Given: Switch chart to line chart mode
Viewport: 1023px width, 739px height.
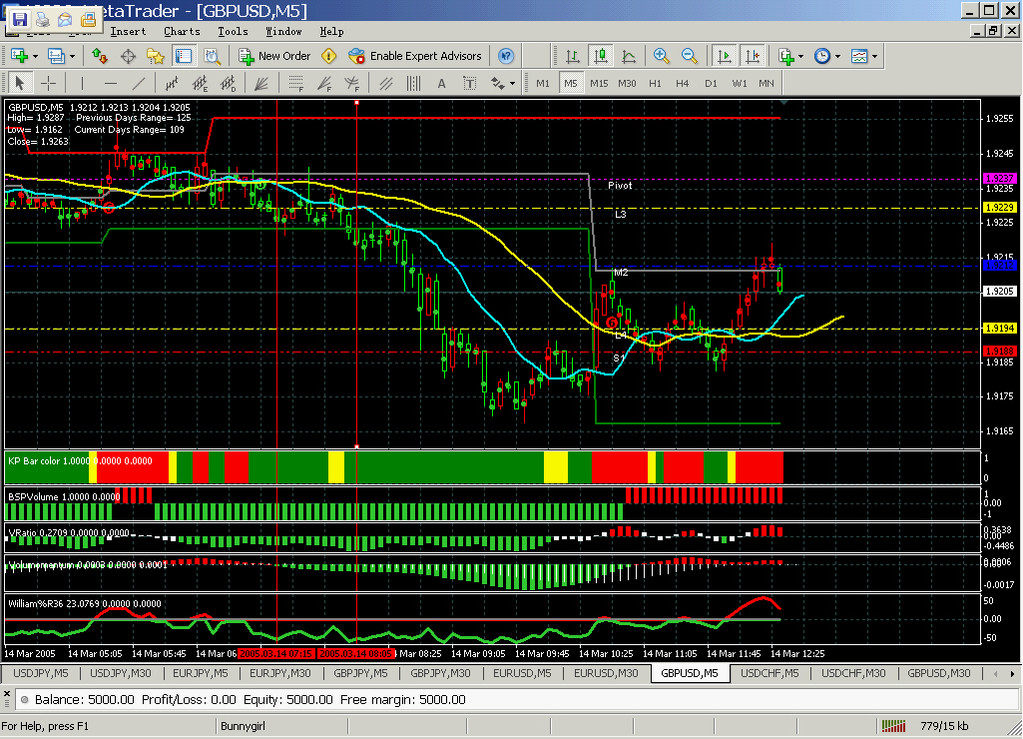Looking at the screenshot, I should 628,56.
